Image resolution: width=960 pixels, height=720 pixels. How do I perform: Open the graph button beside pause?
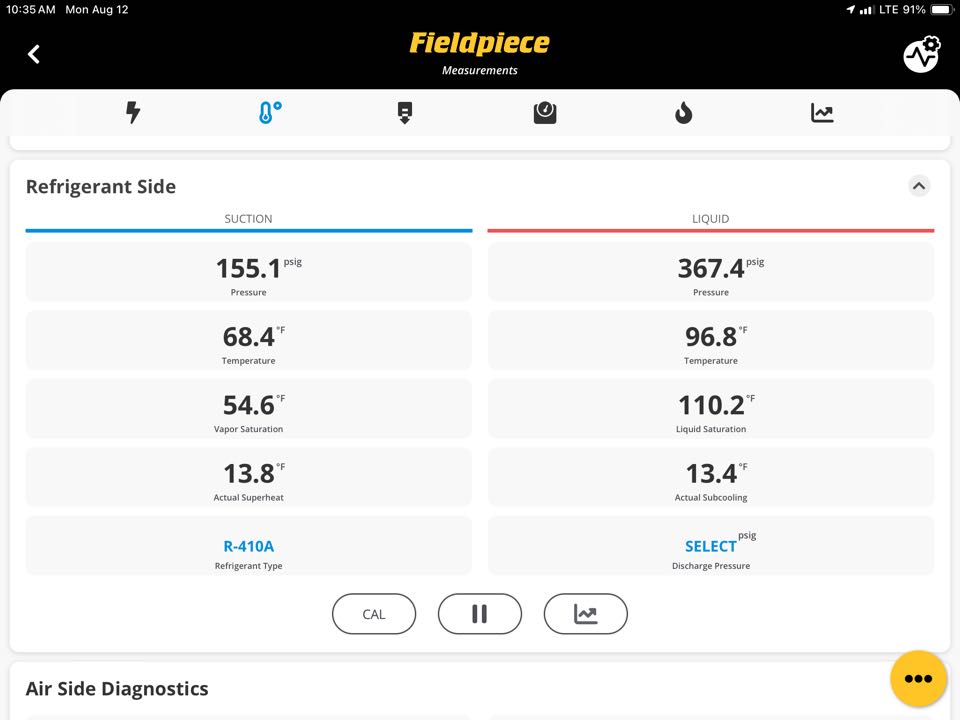pyautogui.click(x=586, y=614)
